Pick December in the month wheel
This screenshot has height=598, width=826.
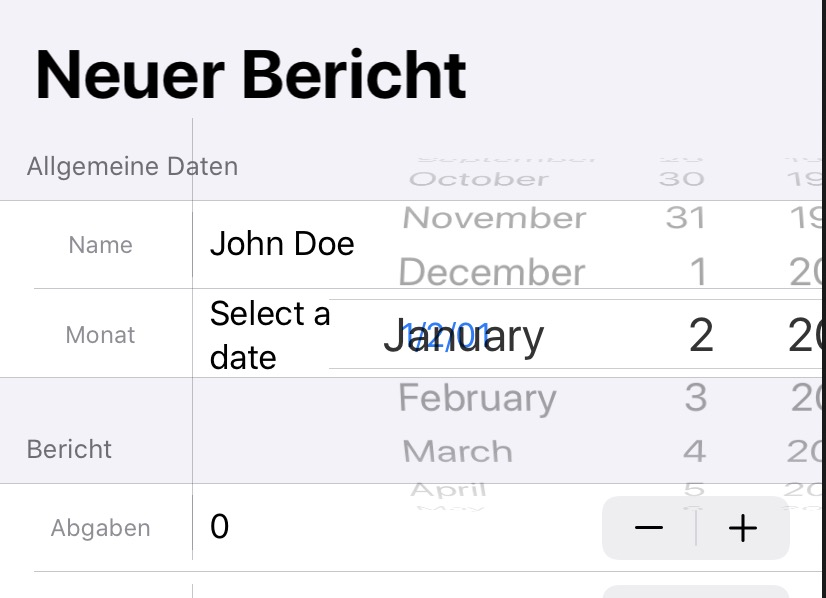tap(492, 272)
